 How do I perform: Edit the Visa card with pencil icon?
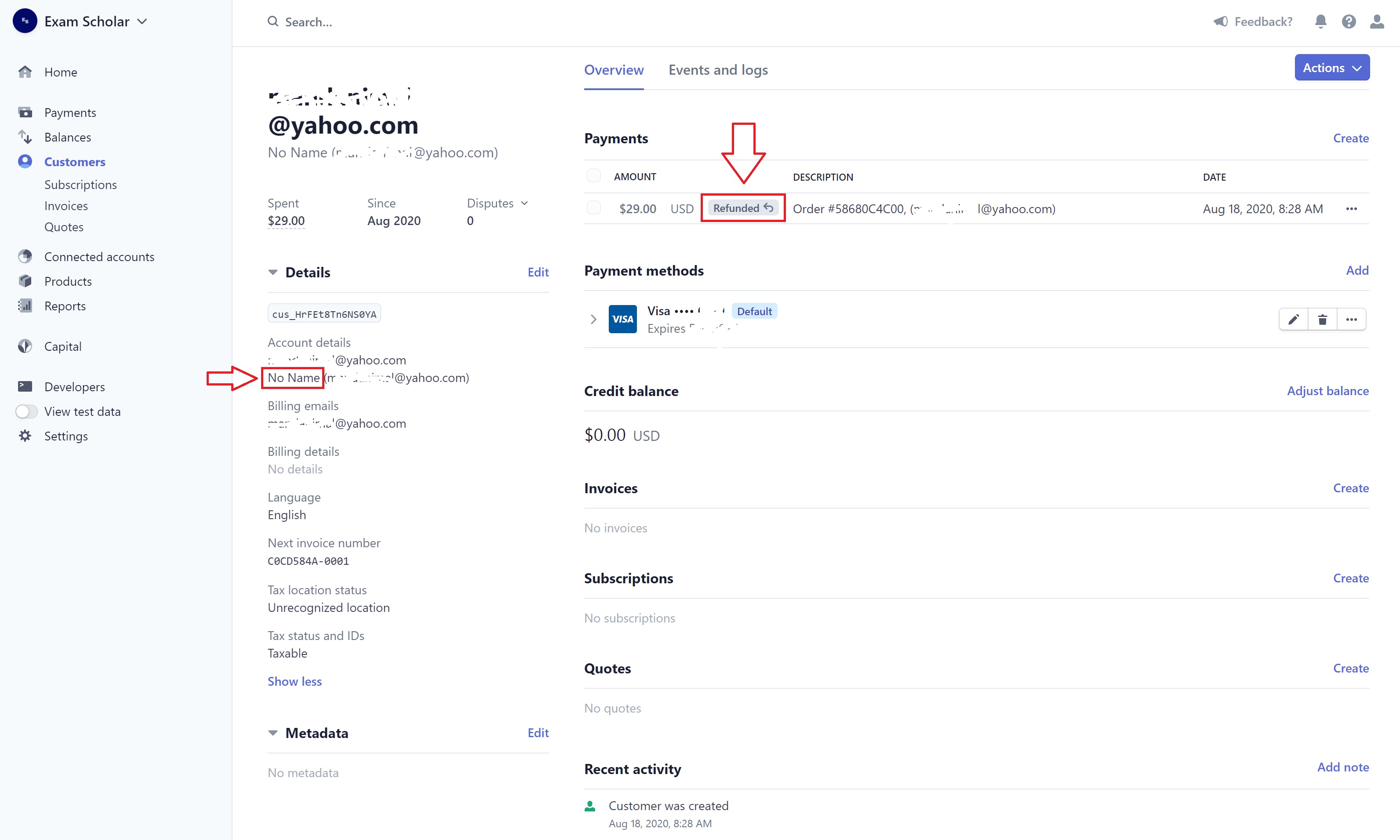(x=1294, y=319)
